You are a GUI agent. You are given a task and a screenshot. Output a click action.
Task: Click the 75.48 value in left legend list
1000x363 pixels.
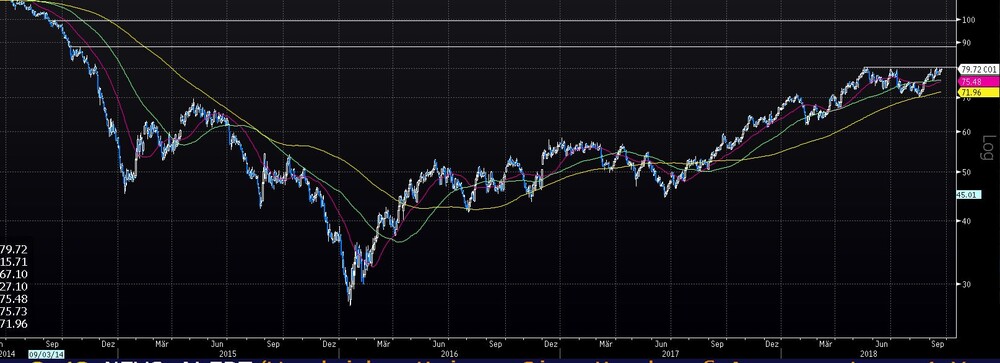point(13,299)
